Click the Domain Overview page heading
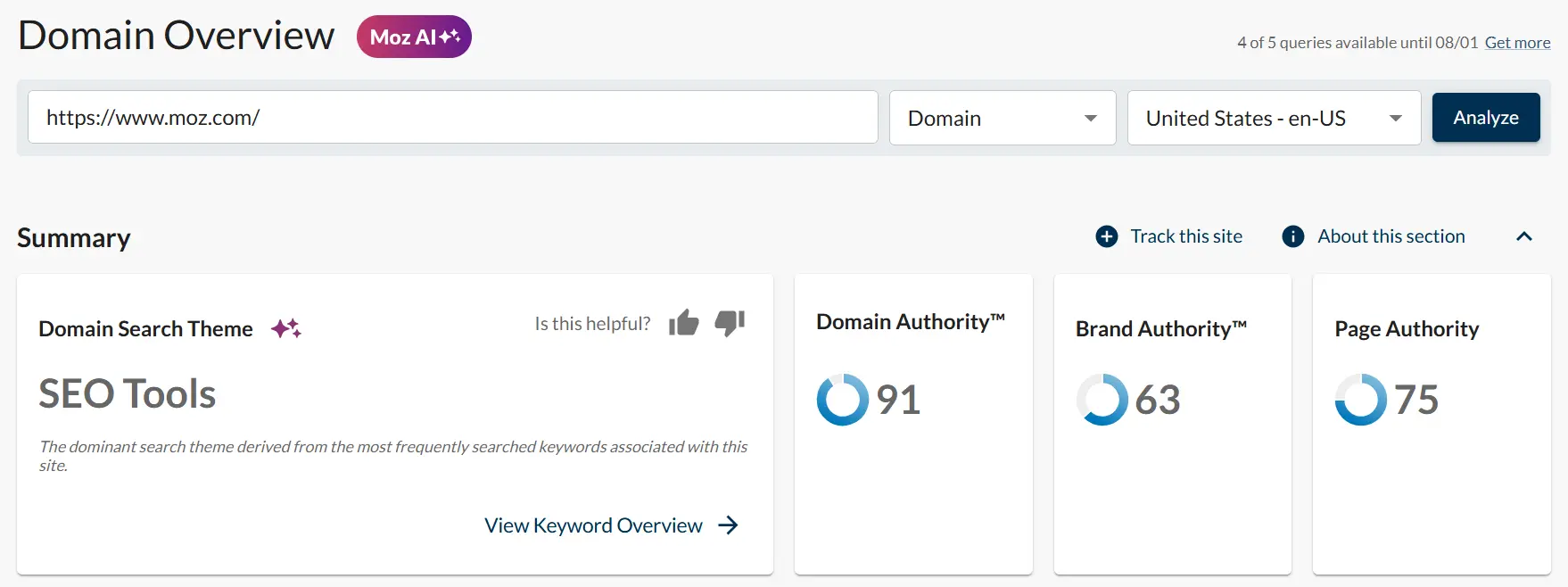Image resolution: width=1568 pixels, height=587 pixels. coord(177,36)
